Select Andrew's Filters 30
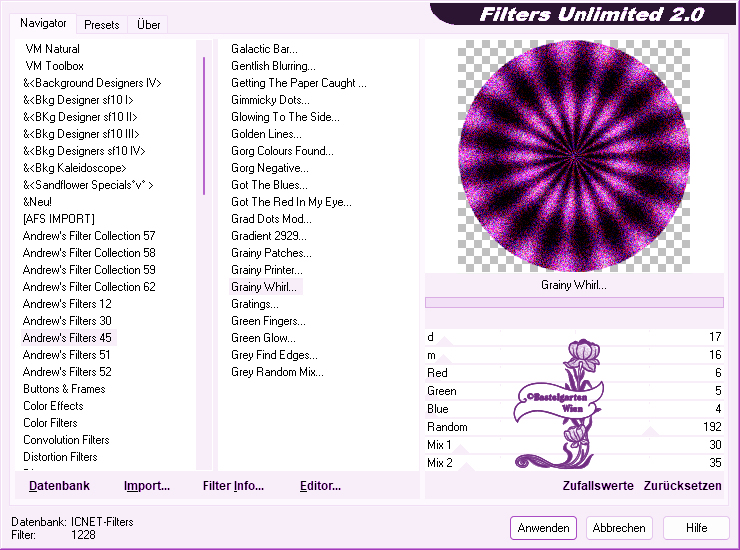Viewport: 740px width, 550px height. coord(67,321)
